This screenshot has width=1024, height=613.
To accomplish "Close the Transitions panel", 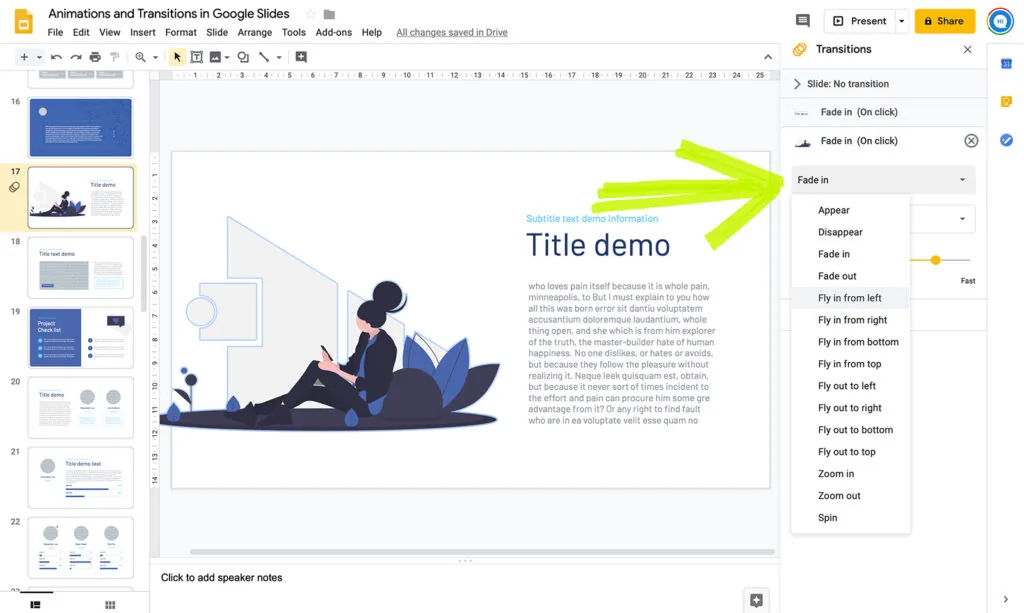I will (x=968, y=50).
